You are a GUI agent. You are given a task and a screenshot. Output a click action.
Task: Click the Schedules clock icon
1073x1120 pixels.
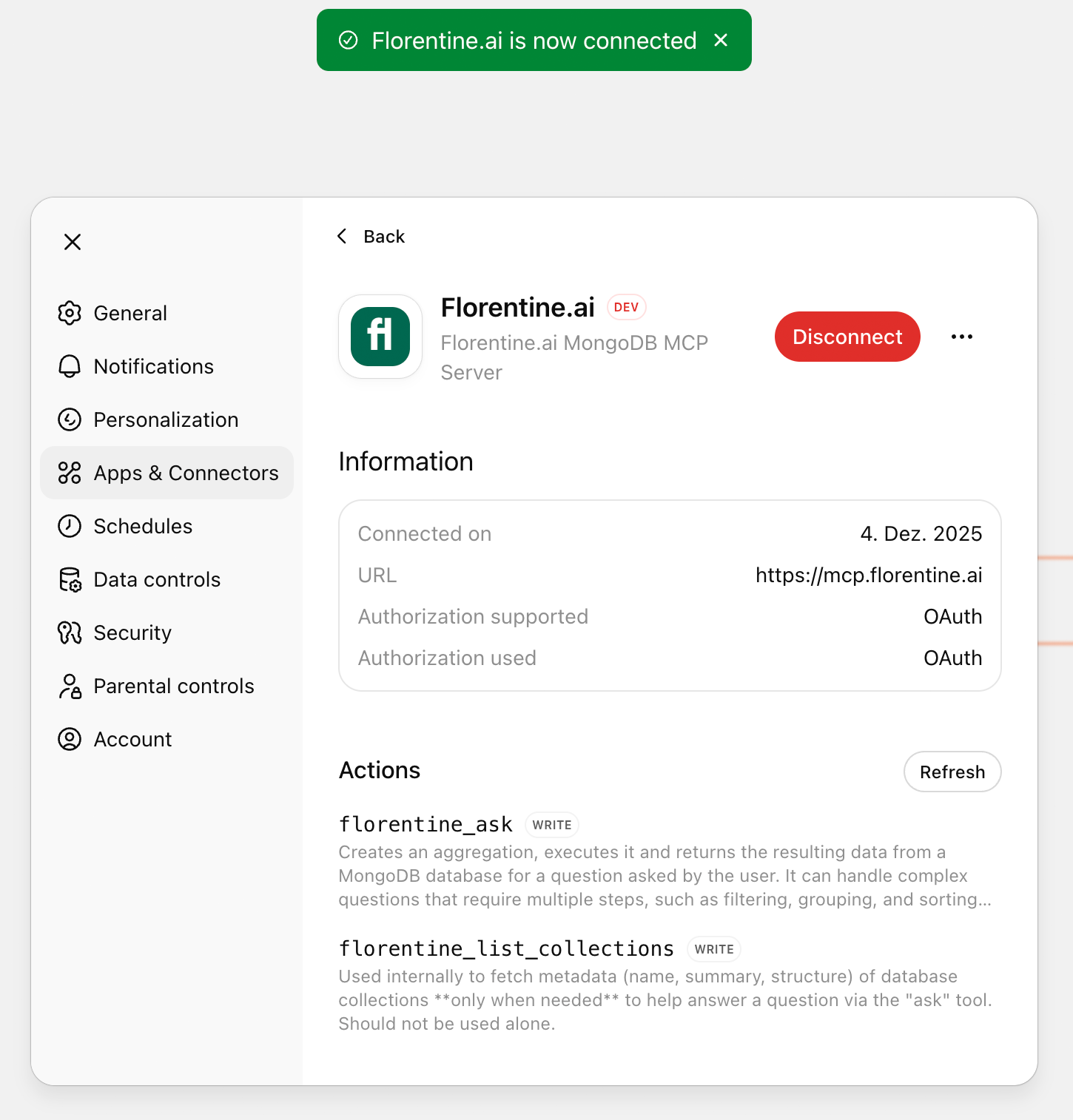click(x=70, y=526)
